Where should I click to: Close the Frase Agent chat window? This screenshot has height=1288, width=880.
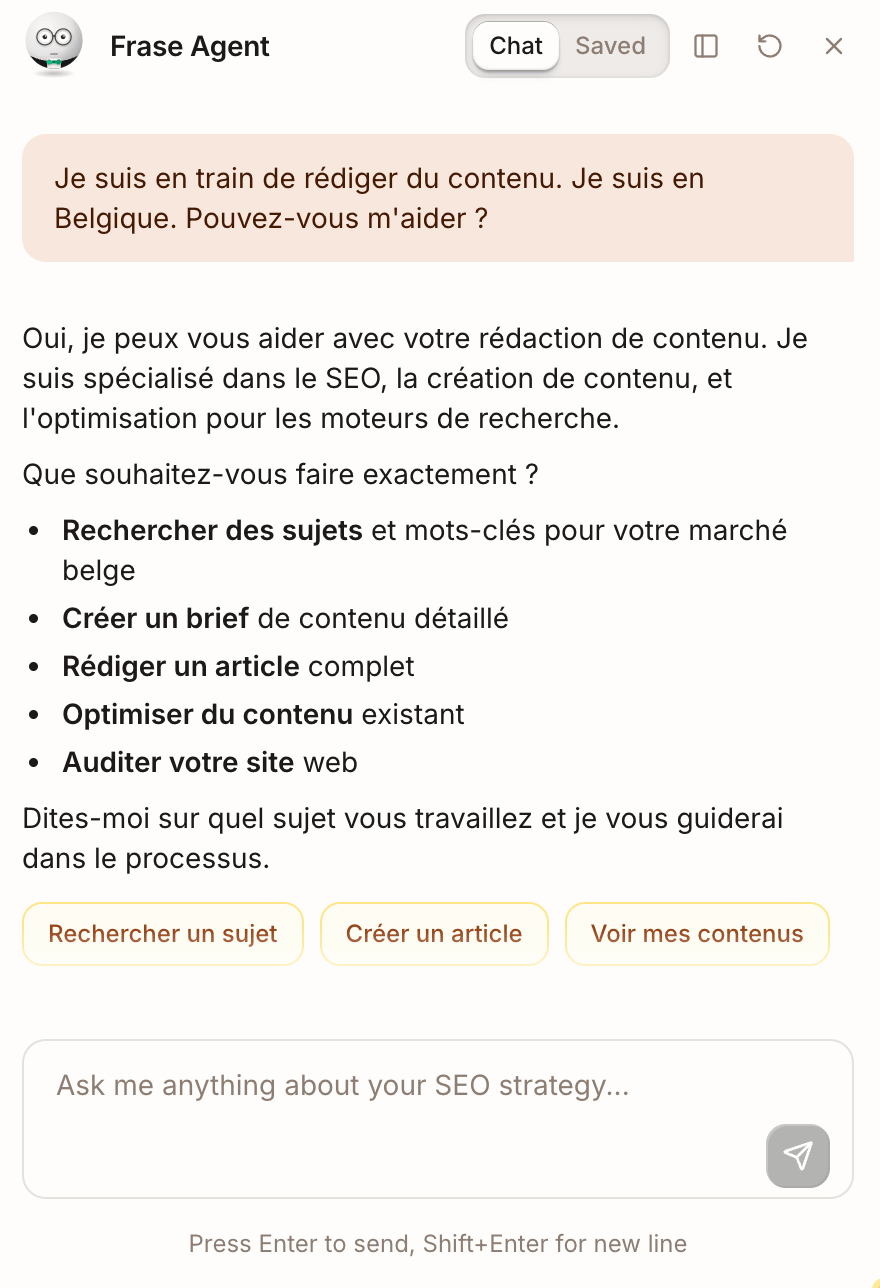tap(833, 46)
